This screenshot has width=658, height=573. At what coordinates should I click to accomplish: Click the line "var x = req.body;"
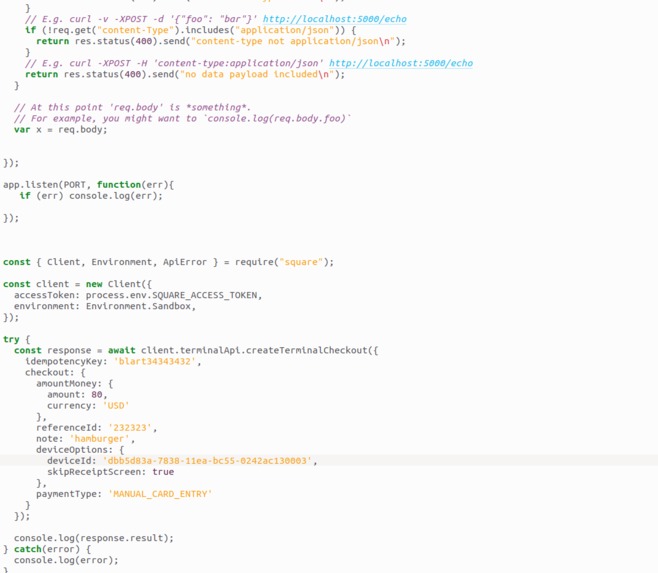(x=60, y=130)
